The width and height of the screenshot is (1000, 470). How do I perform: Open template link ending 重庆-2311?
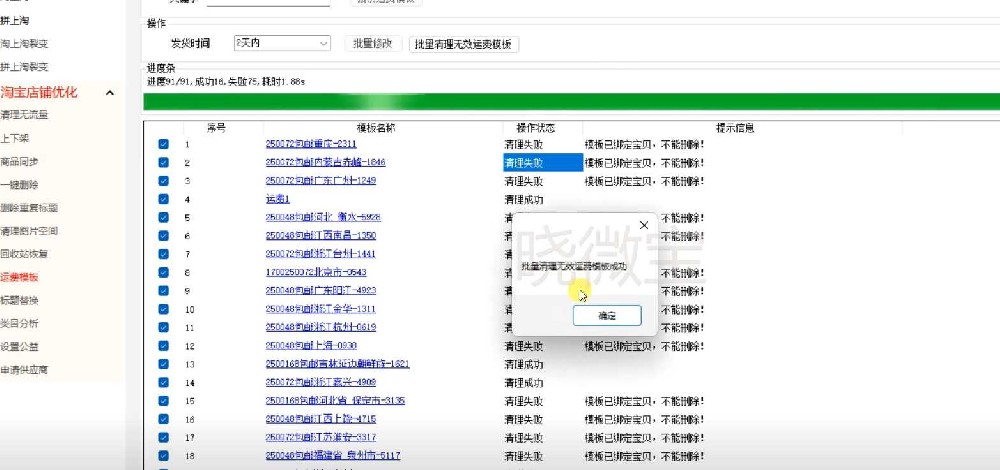tap(311, 144)
